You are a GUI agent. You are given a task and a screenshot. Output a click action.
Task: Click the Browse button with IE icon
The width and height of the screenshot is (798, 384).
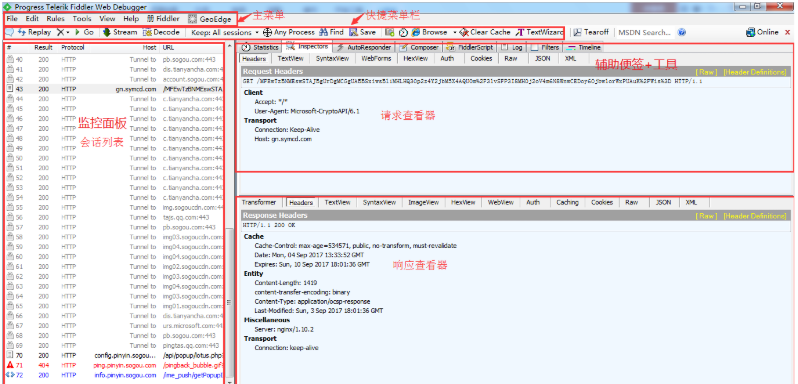430,32
